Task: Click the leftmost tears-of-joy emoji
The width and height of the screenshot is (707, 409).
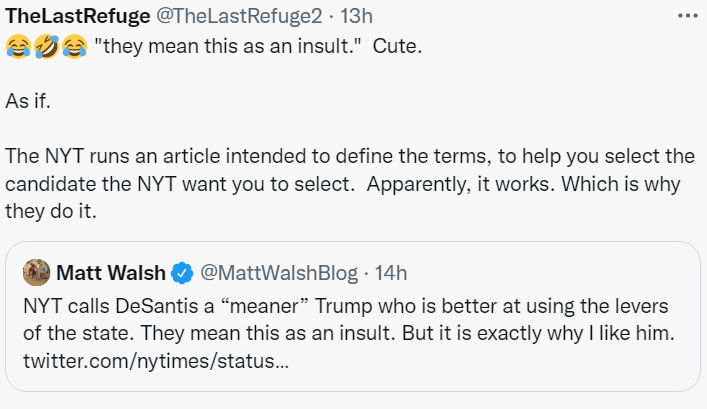Action: tap(17, 46)
